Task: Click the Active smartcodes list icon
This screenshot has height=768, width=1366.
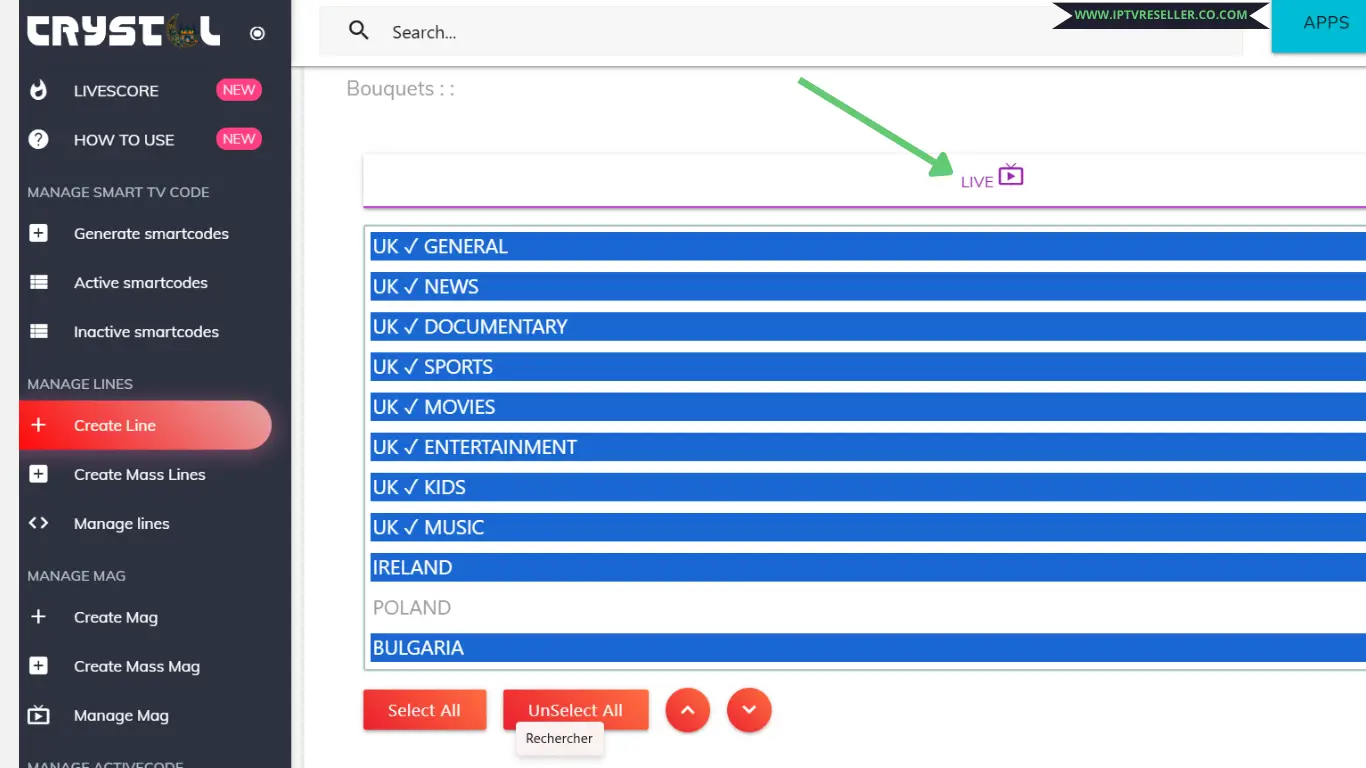Action: (38, 282)
